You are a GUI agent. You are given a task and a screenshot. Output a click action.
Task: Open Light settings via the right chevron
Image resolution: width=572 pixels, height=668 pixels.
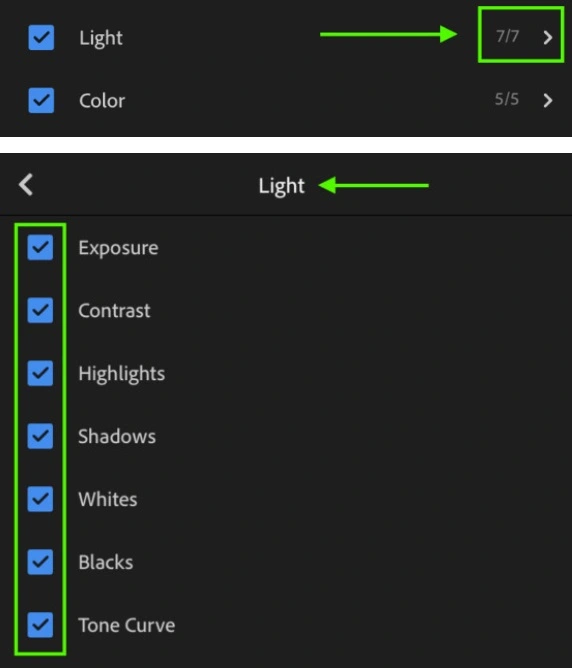coord(548,37)
